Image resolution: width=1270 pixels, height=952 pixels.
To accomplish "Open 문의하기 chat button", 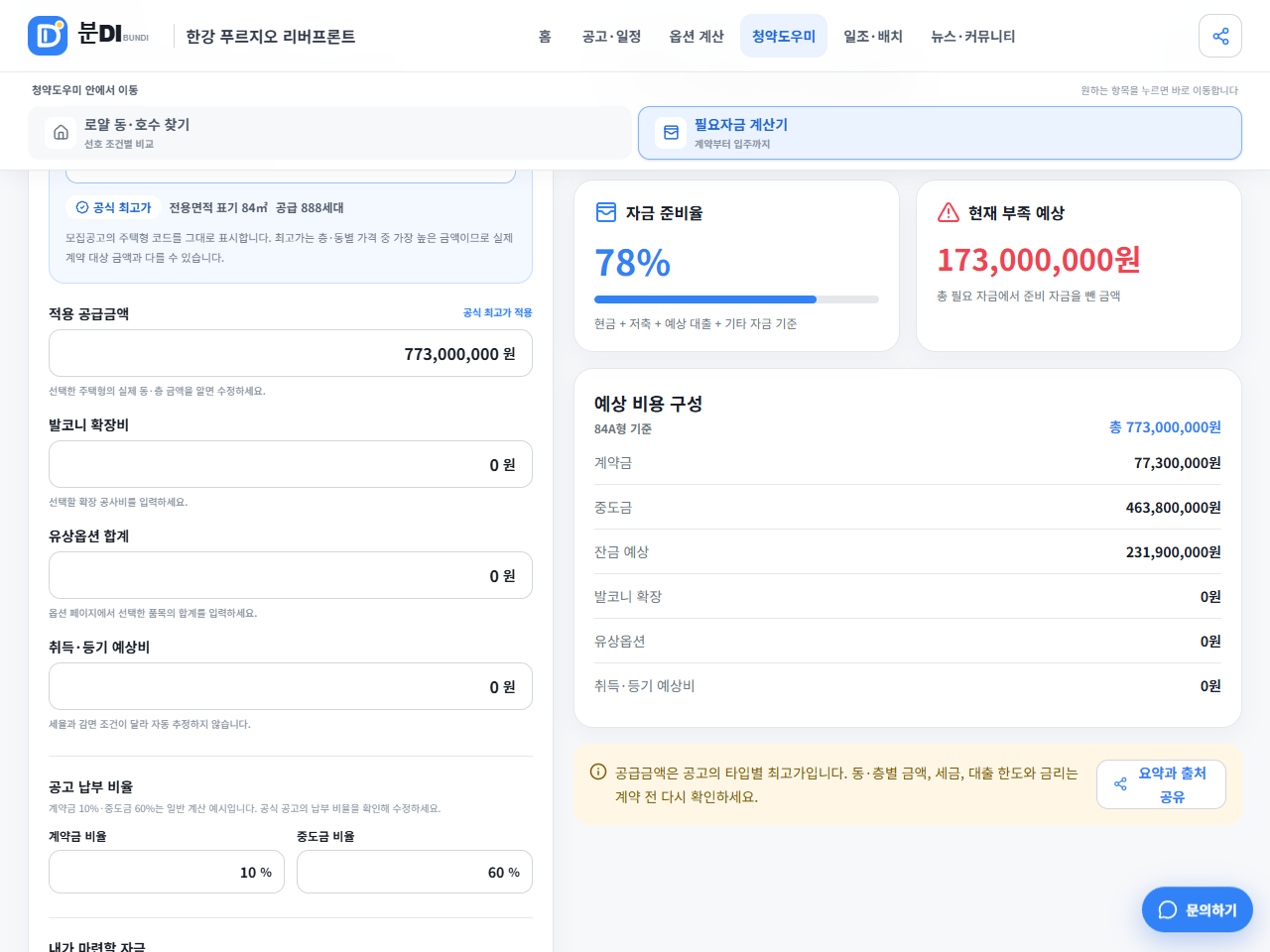I will click(1198, 909).
